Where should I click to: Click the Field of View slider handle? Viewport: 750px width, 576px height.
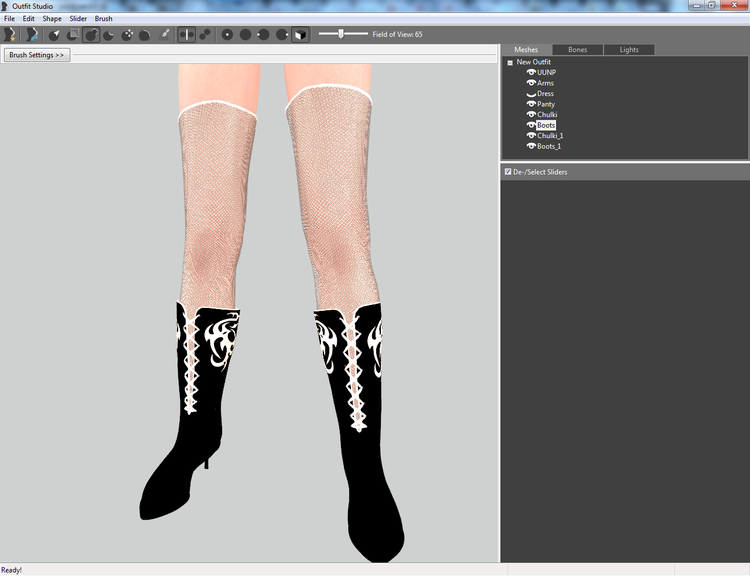pyautogui.click(x=341, y=33)
